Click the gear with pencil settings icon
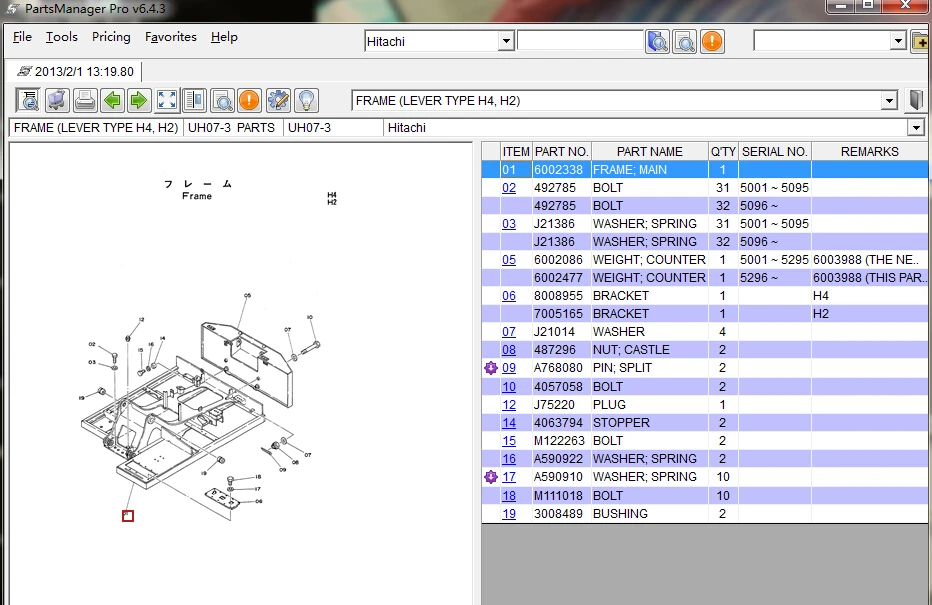The height and width of the screenshot is (605, 932). 278,100
